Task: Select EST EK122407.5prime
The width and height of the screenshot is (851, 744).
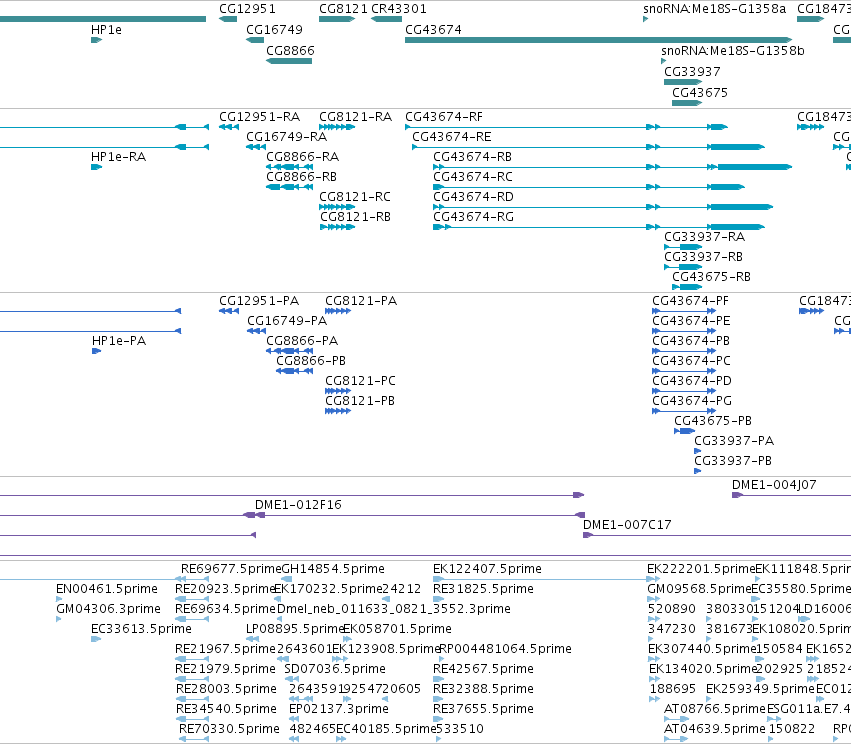Action: (x=487, y=569)
